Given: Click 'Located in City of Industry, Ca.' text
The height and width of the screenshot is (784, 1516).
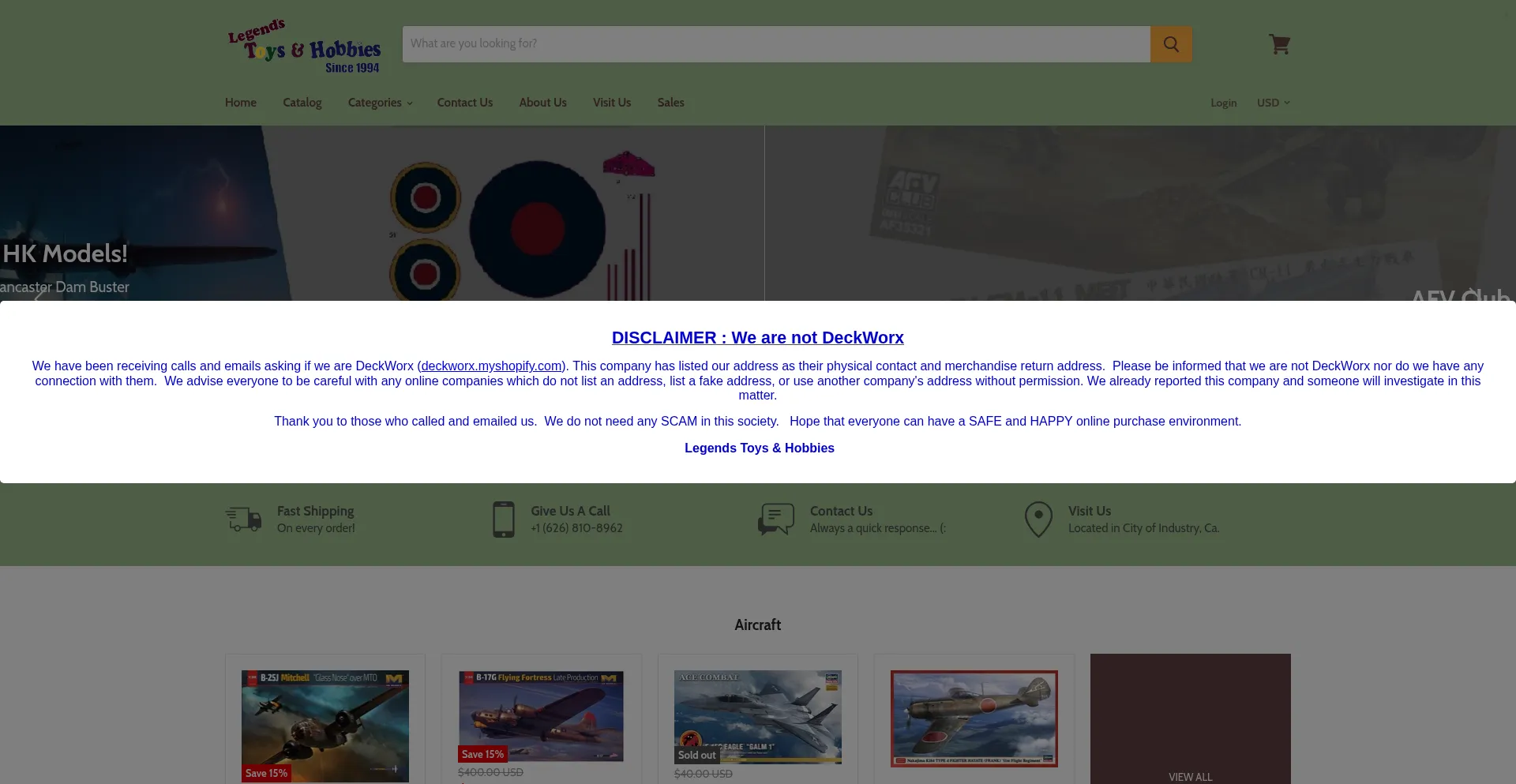Looking at the screenshot, I should pos(1144,528).
